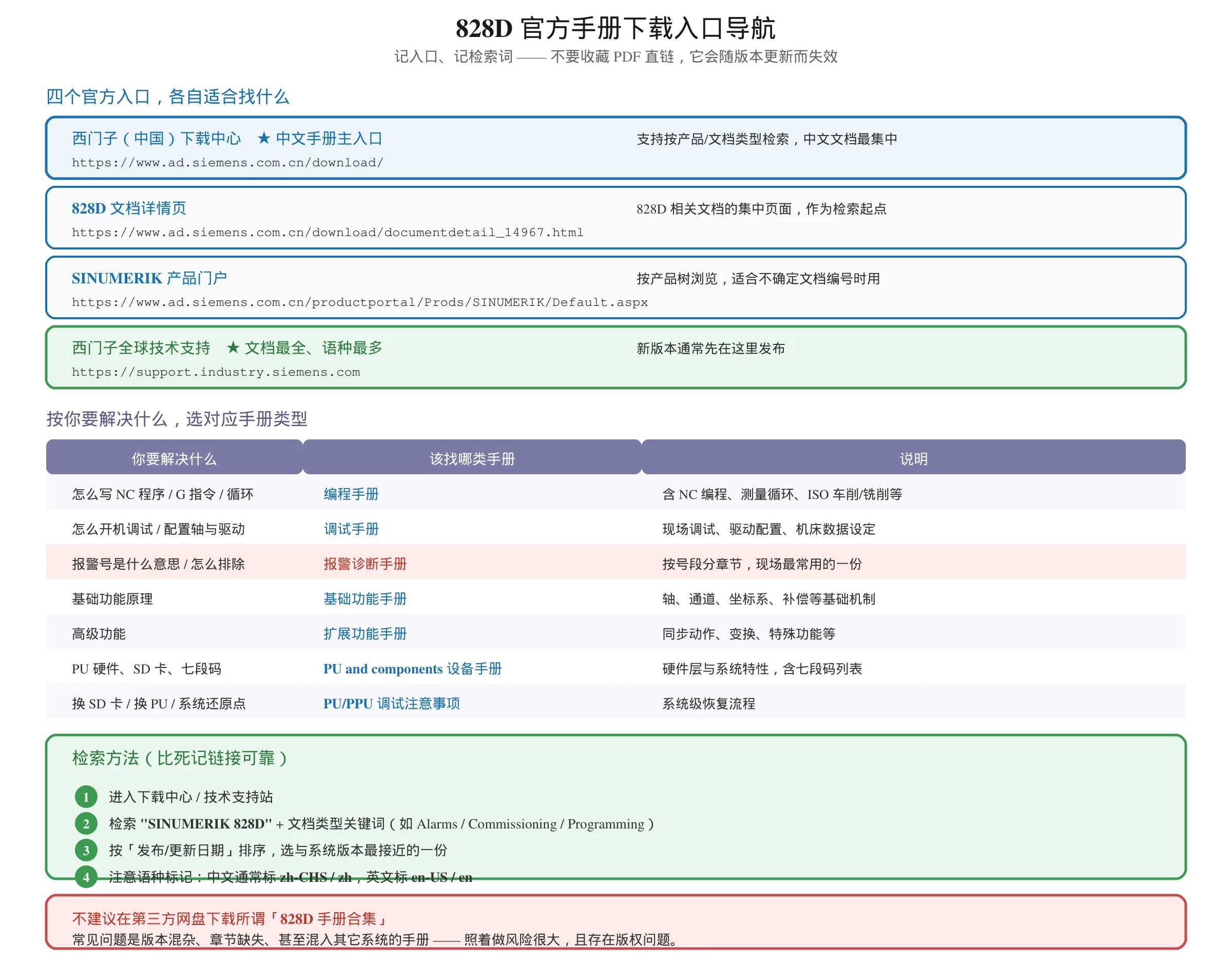
Task: Click the 扩展功能手册 link
Action: (365, 634)
